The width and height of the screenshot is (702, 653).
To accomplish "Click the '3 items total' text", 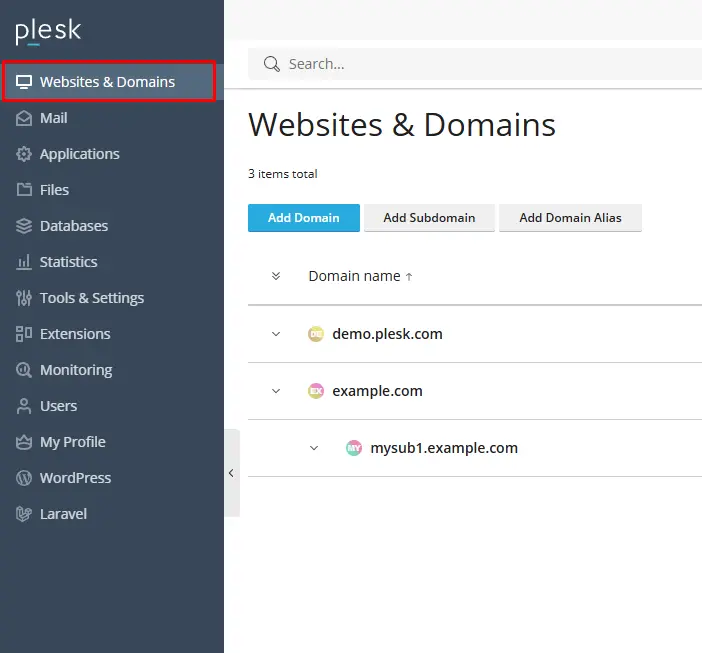I will (283, 174).
